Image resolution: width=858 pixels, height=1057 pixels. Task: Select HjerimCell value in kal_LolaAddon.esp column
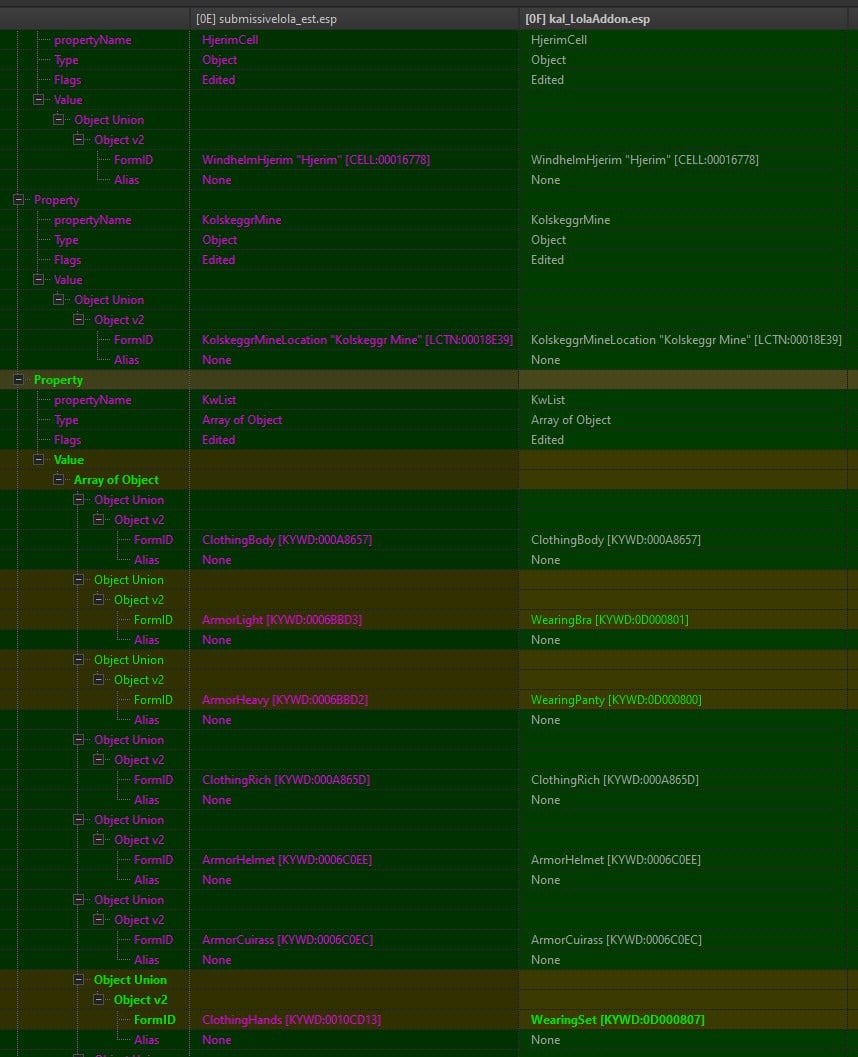[559, 40]
